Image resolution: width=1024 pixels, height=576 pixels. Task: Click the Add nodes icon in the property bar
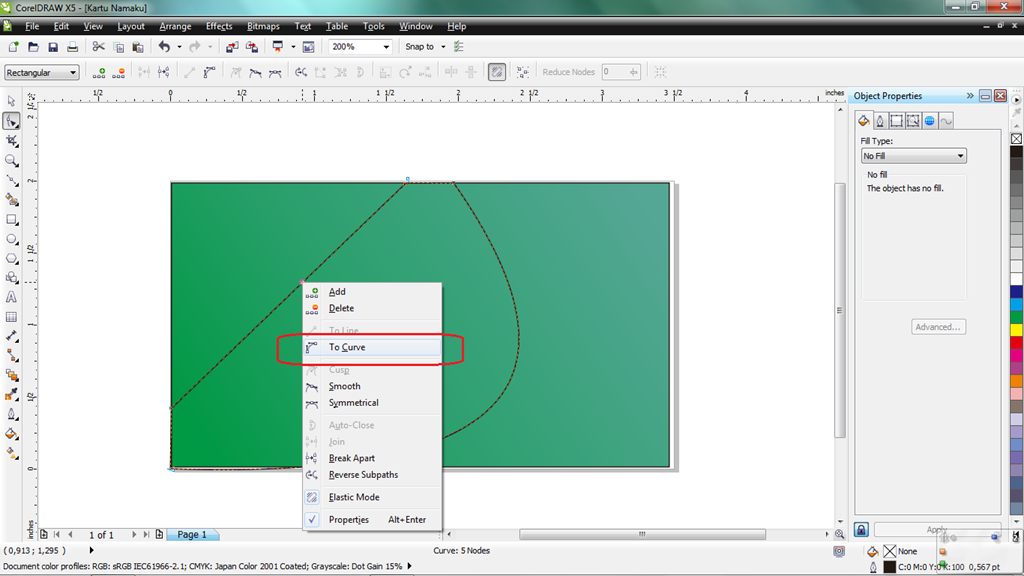(x=99, y=72)
